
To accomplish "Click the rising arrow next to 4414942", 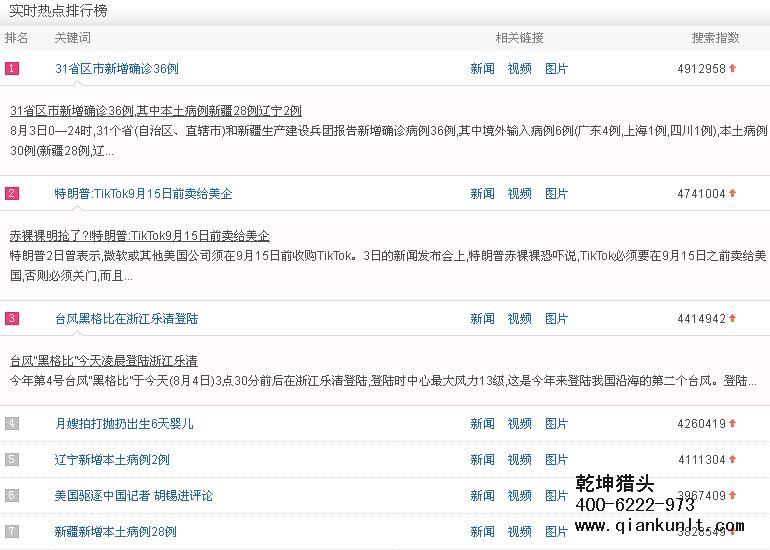I will pos(732,319).
